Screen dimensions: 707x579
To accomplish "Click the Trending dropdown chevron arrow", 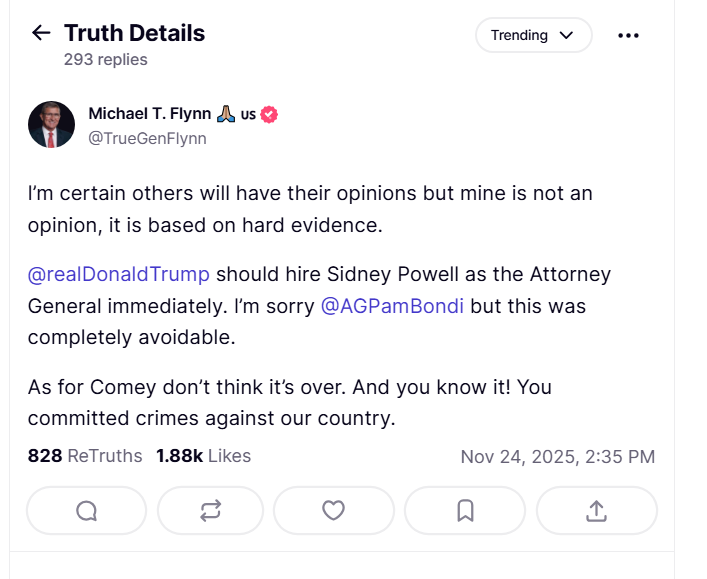I will tap(567, 35).
